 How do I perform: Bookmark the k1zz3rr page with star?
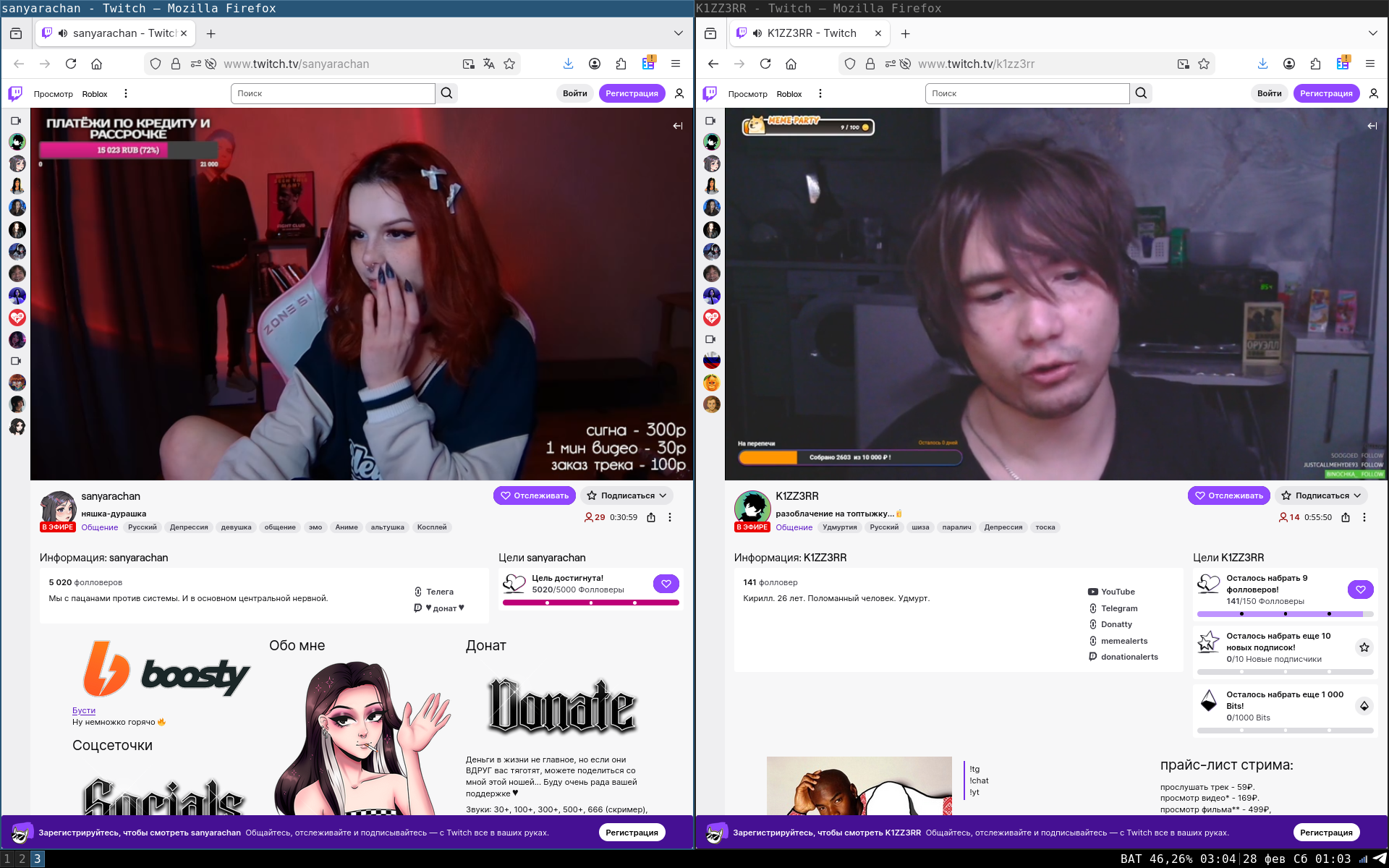[1204, 64]
